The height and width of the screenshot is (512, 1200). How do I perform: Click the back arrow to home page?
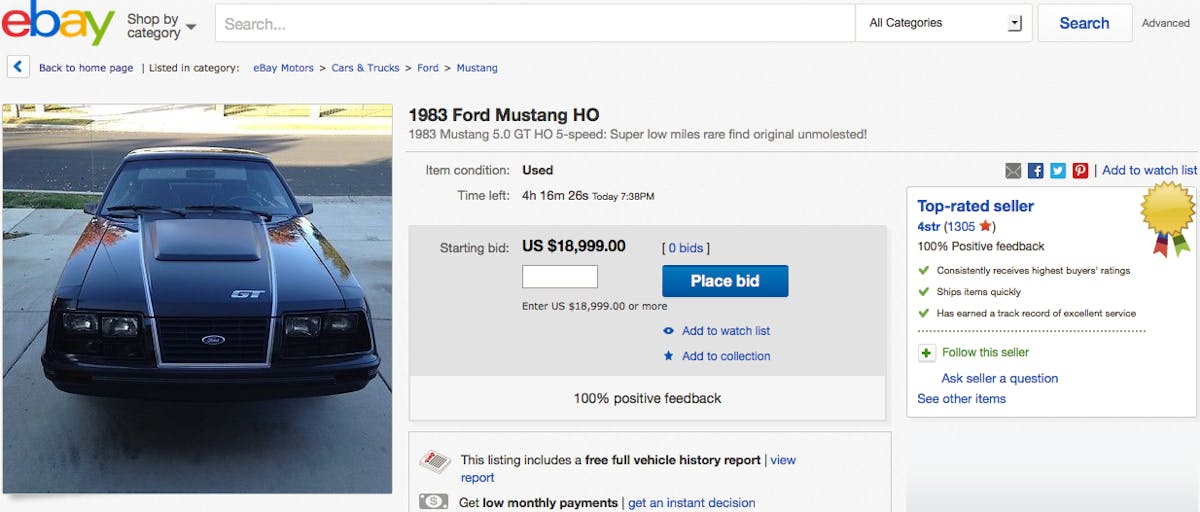[x=18, y=67]
